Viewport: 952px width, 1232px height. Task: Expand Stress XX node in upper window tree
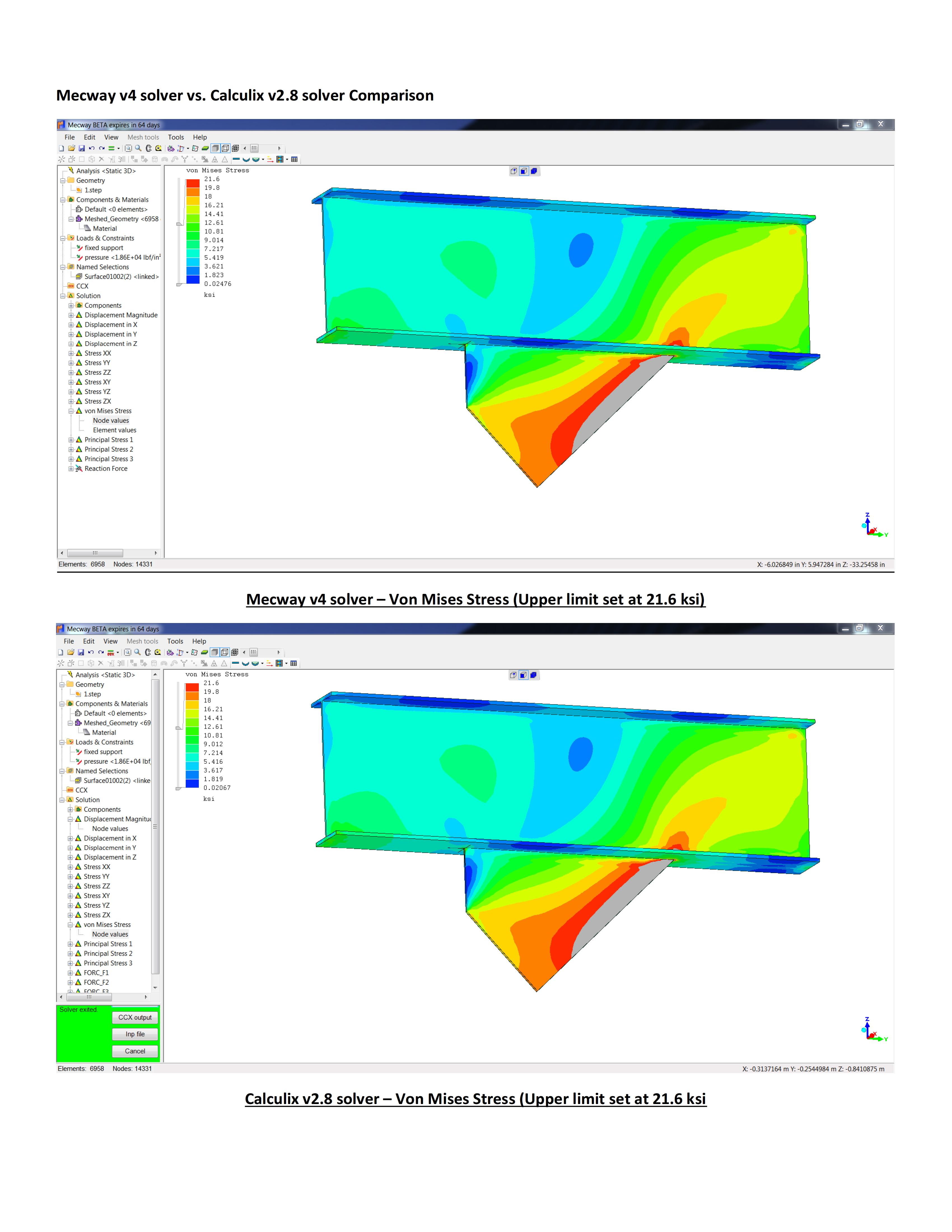coord(71,354)
